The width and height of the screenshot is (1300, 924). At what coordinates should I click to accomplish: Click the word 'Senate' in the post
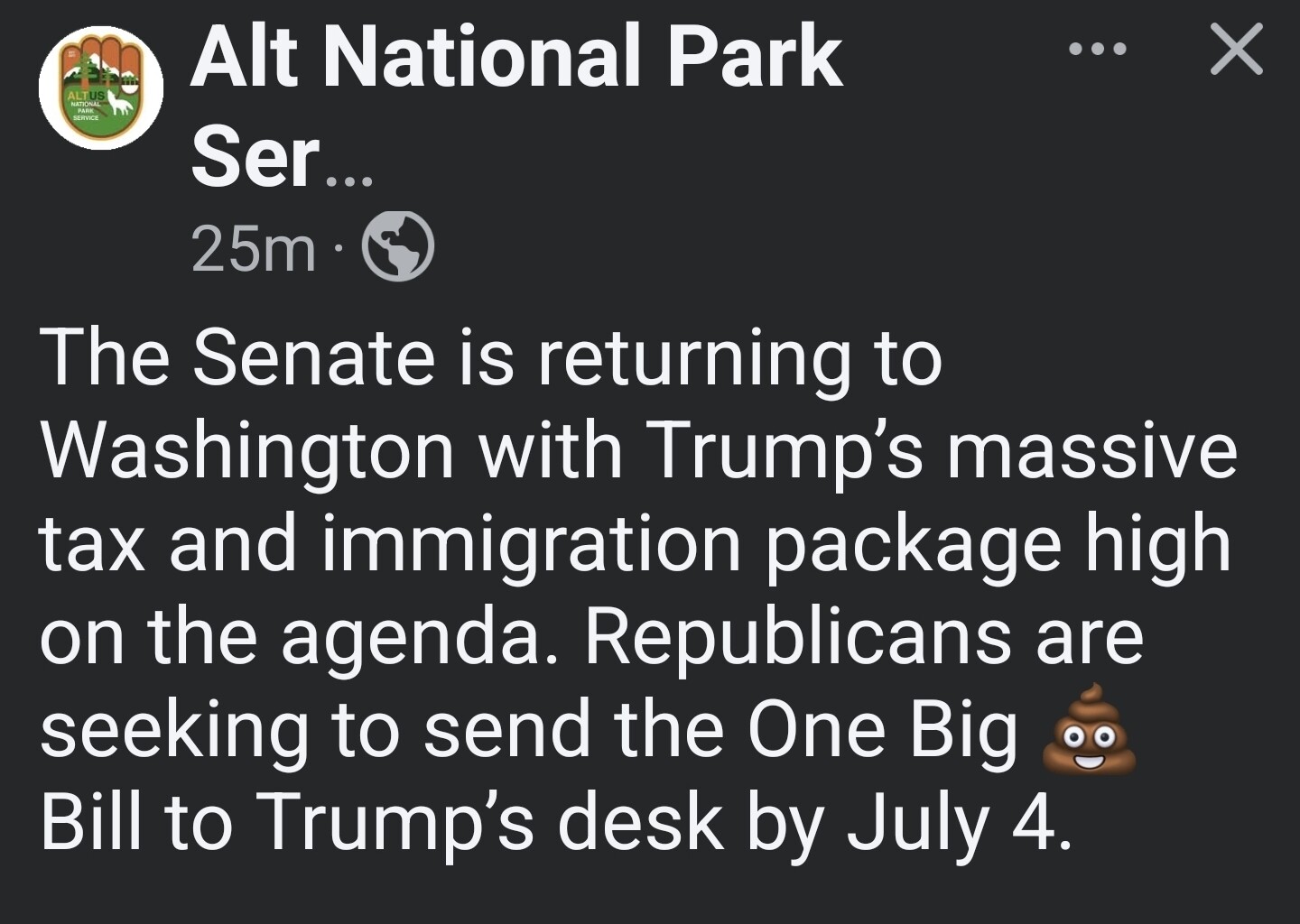pyautogui.click(x=314, y=358)
